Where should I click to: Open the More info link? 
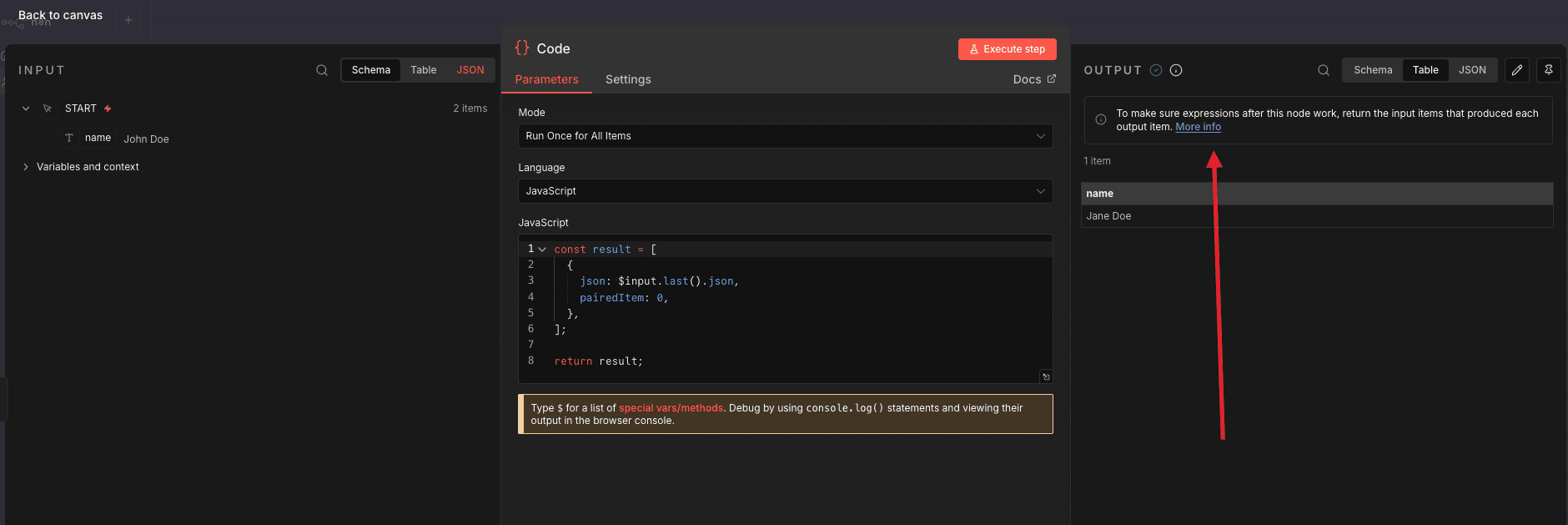1198,127
